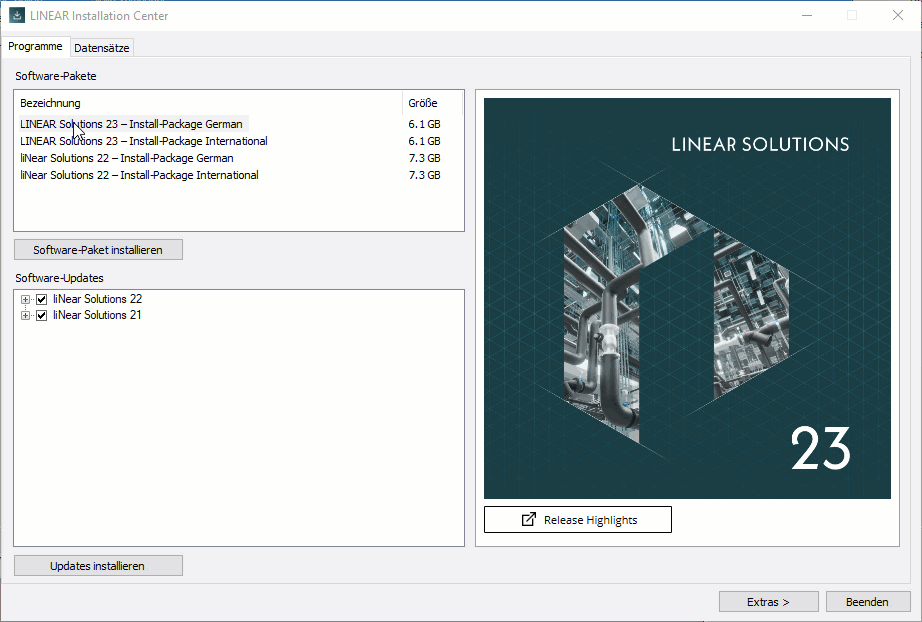Image resolution: width=922 pixels, height=622 pixels.
Task: Click the LINEAR Installation Center title bar icon
Action: tap(16, 15)
